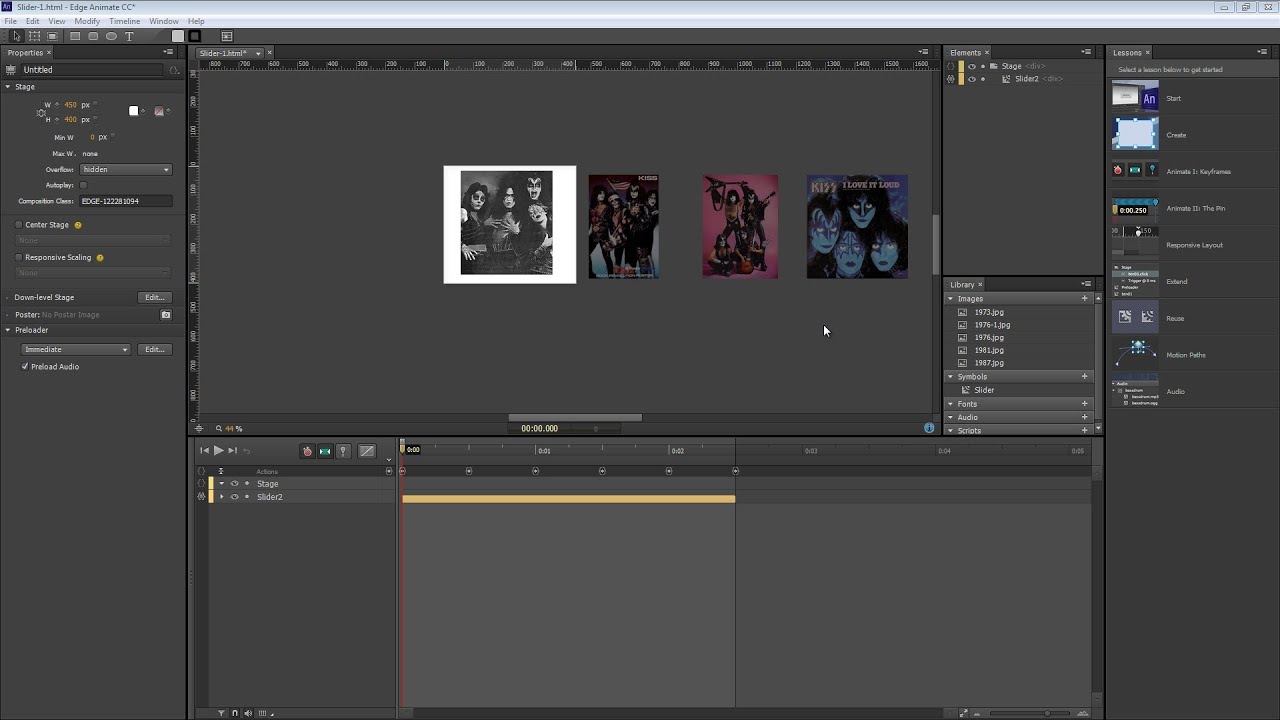Open timeline Actions script icon
The width and height of the screenshot is (1280, 720).
point(201,471)
